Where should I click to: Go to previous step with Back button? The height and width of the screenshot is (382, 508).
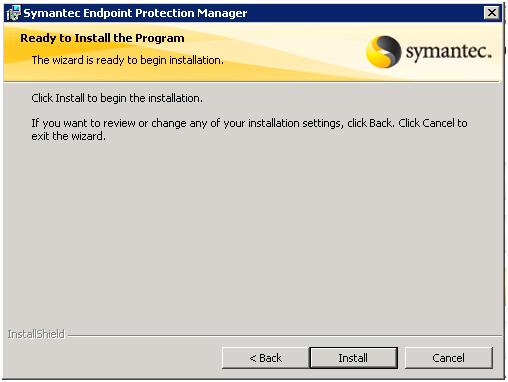click(265, 358)
